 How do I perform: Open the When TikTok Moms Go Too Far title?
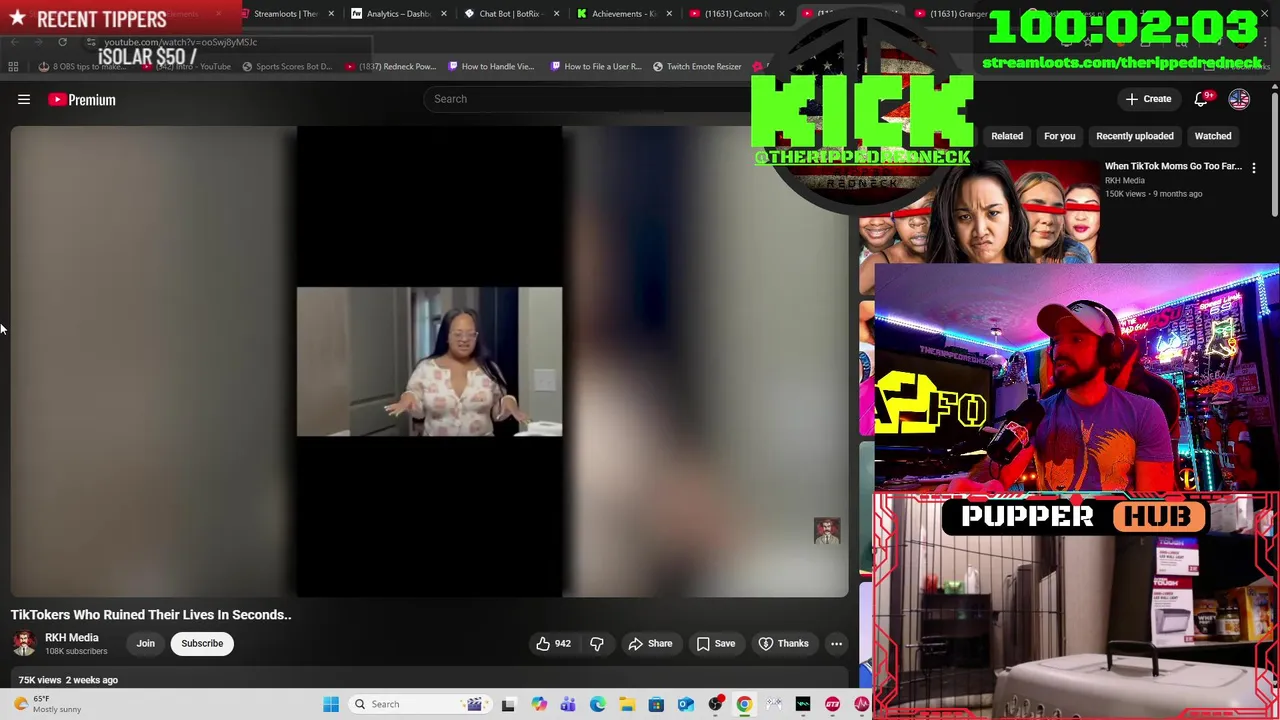1173,166
